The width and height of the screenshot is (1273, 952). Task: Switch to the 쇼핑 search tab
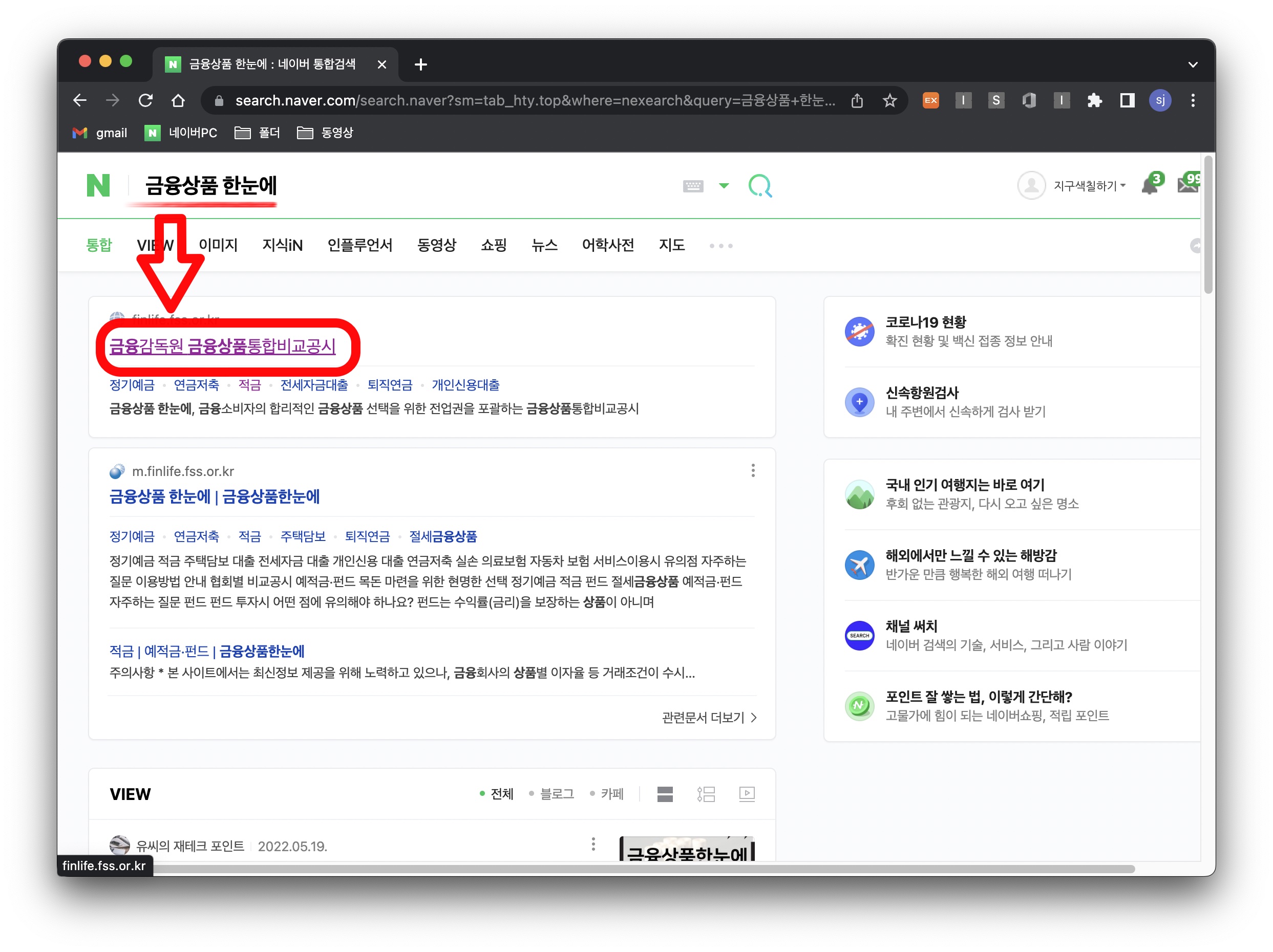tap(494, 245)
